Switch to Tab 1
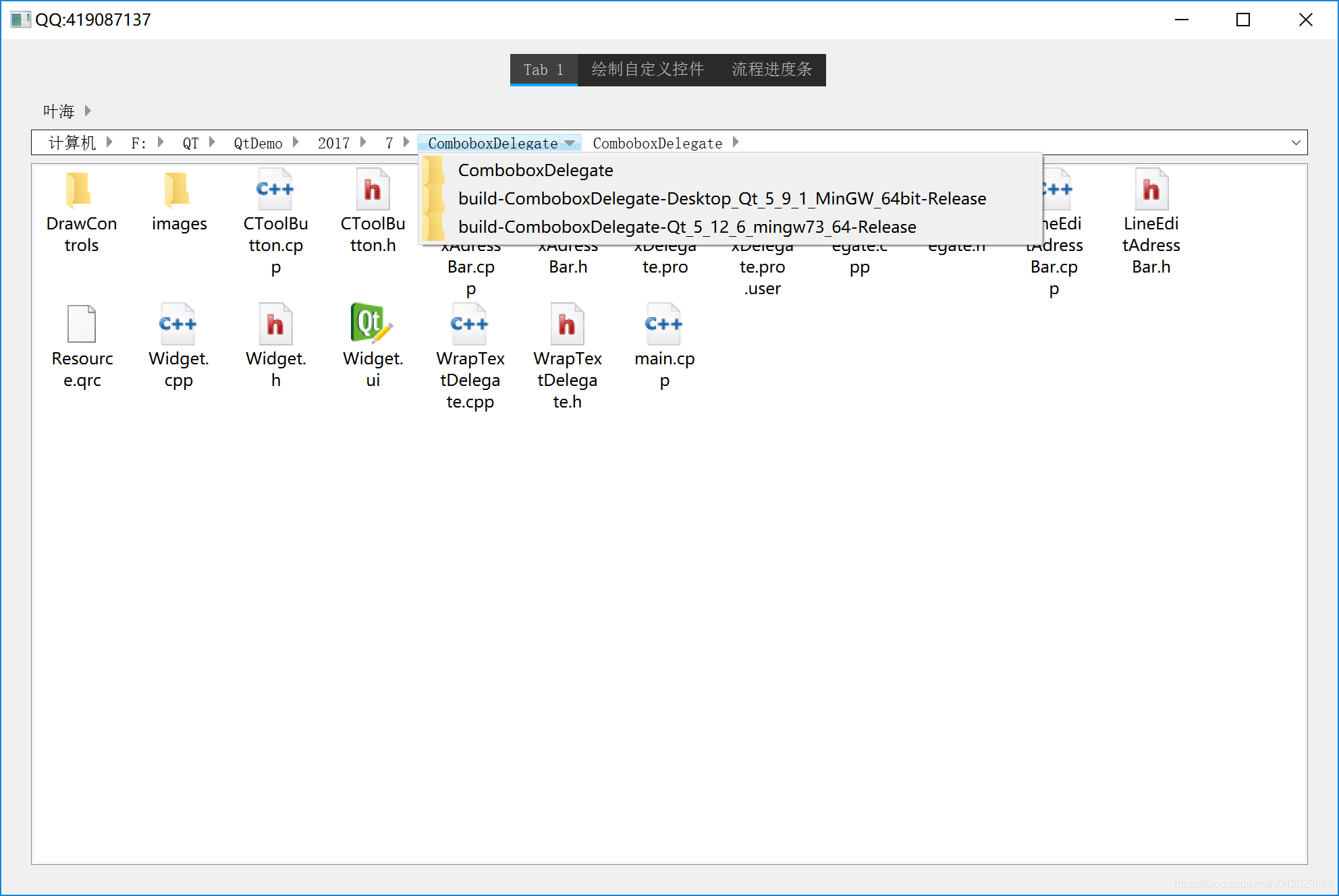Viewport: 1339px width, 896px height. [x=544, y=69]
